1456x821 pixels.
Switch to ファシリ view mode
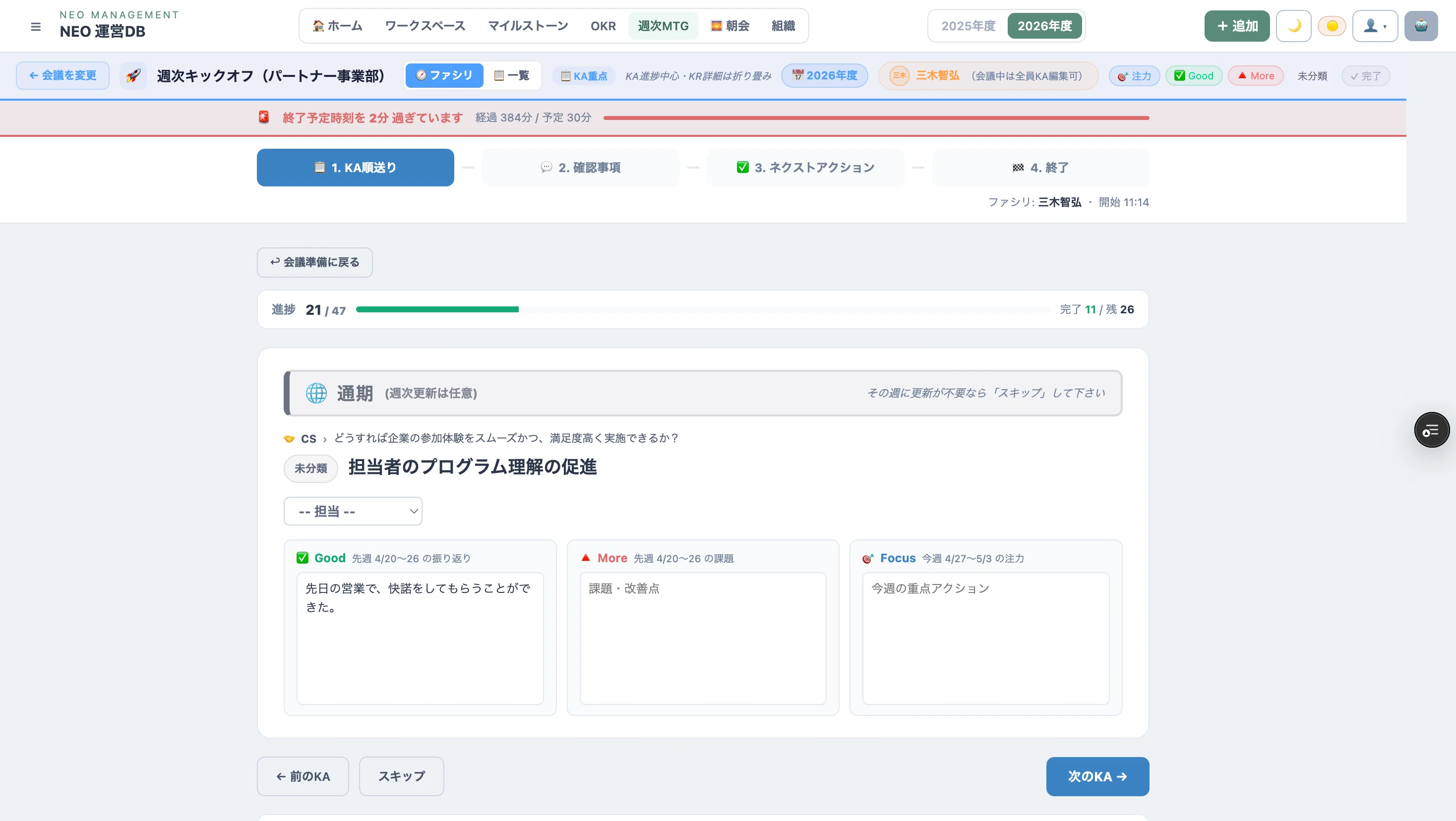pos(444,76)
